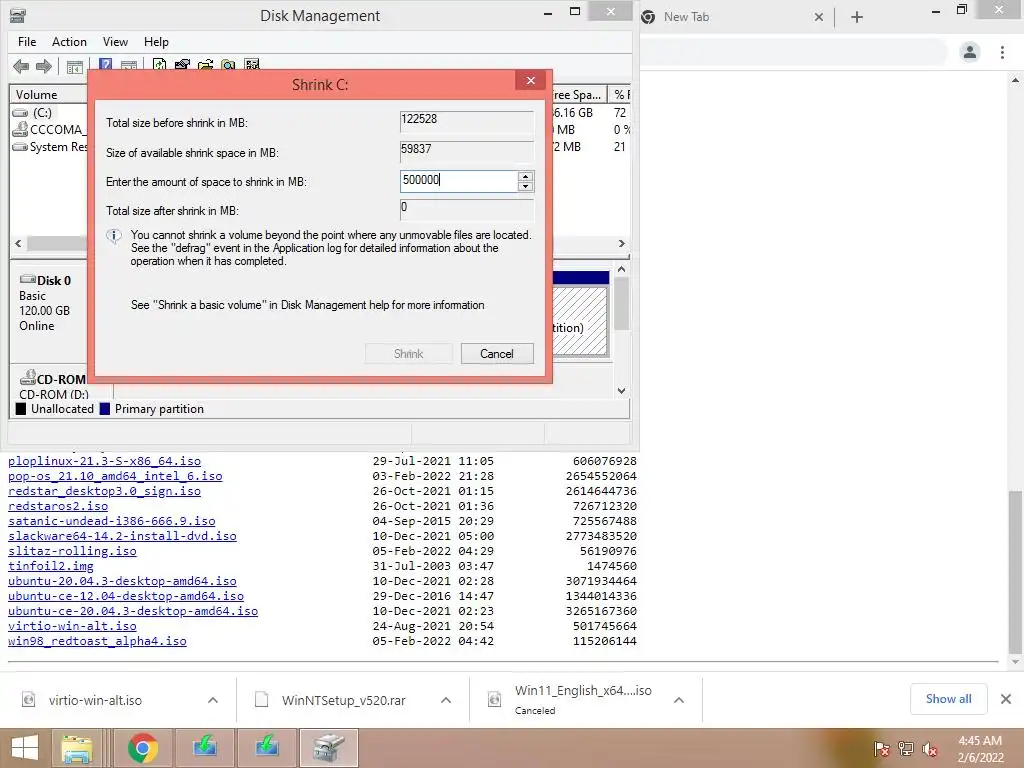The image size is (1024, 768).
Task: Click the Volume column header
Action: (49, 95)
